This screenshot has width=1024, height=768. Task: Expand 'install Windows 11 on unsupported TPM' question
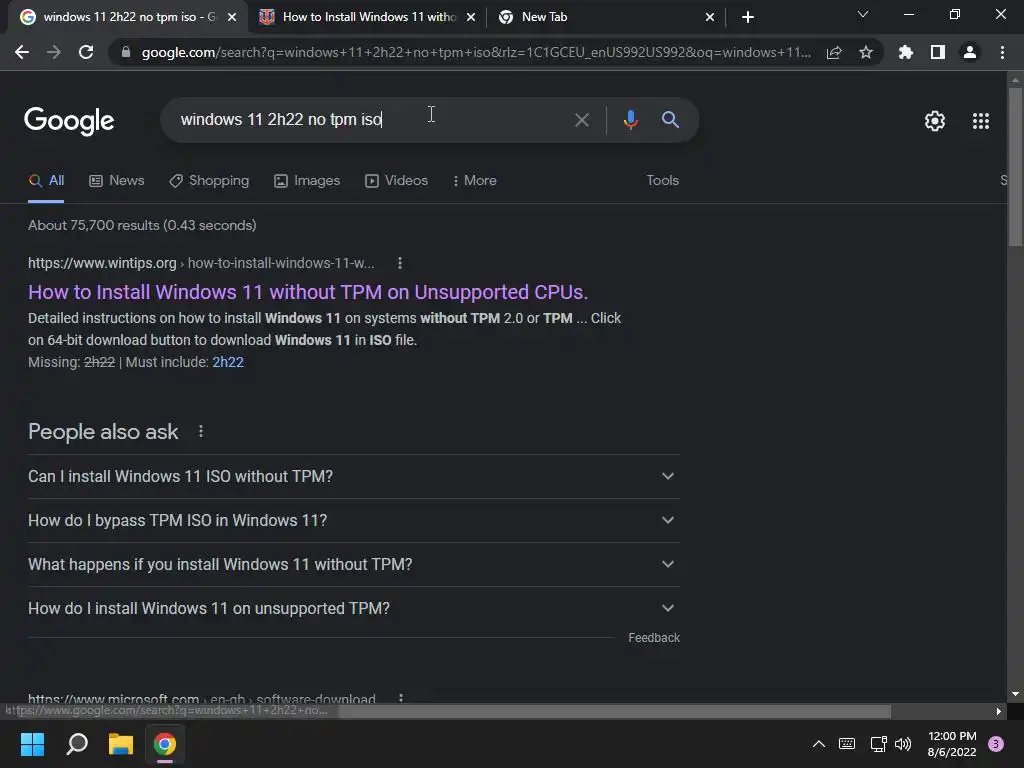coord(354,608)
